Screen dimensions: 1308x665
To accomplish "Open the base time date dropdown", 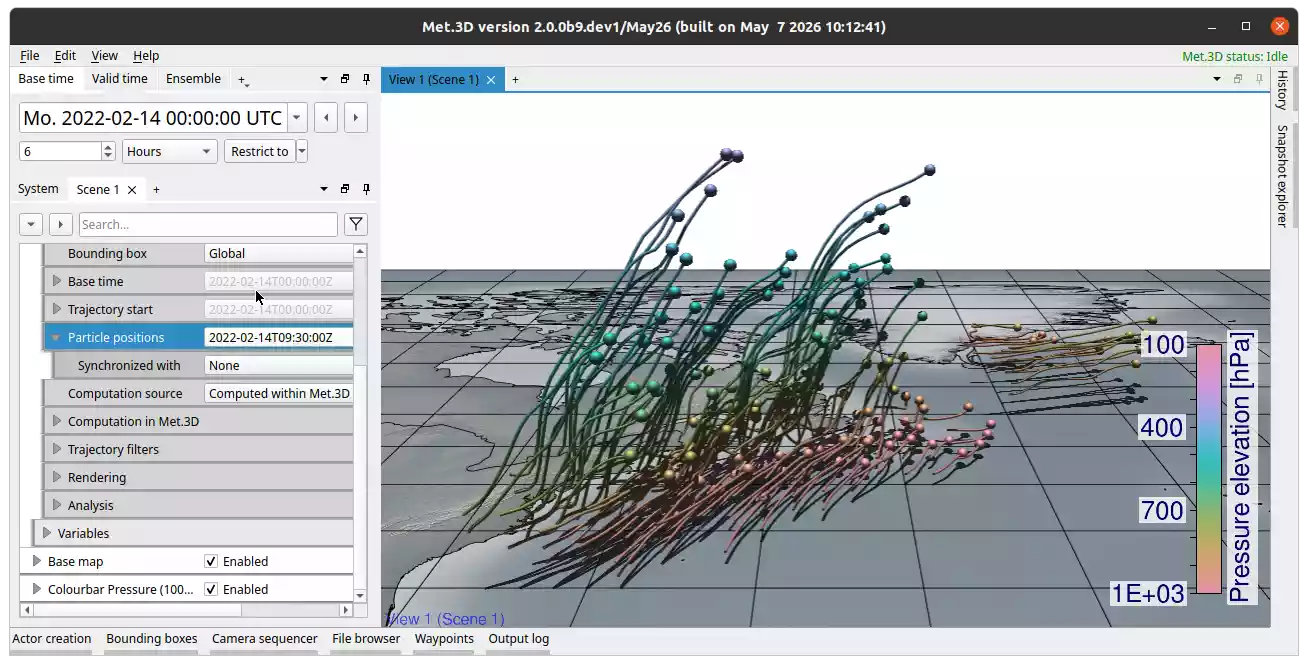I will pos(297,118).
